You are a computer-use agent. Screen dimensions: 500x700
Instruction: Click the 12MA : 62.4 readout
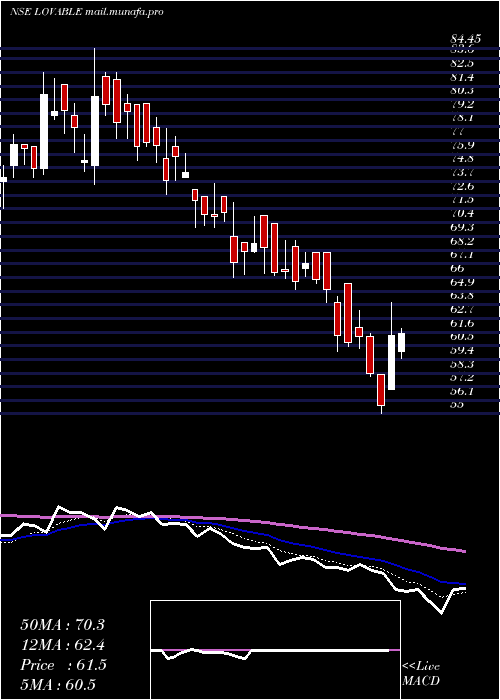(x=62, y=645)
